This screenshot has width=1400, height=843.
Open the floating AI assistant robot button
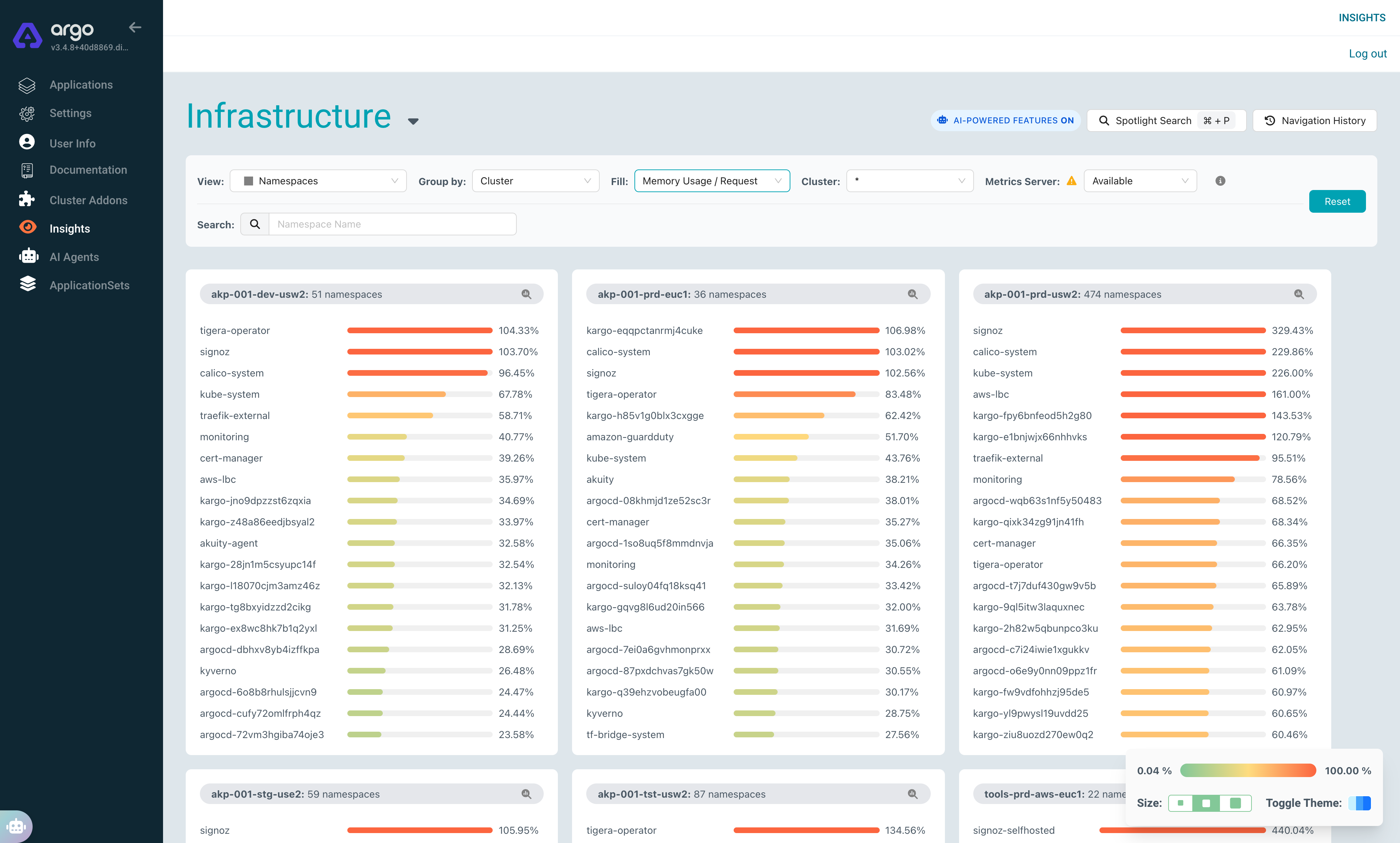[16, 826]
